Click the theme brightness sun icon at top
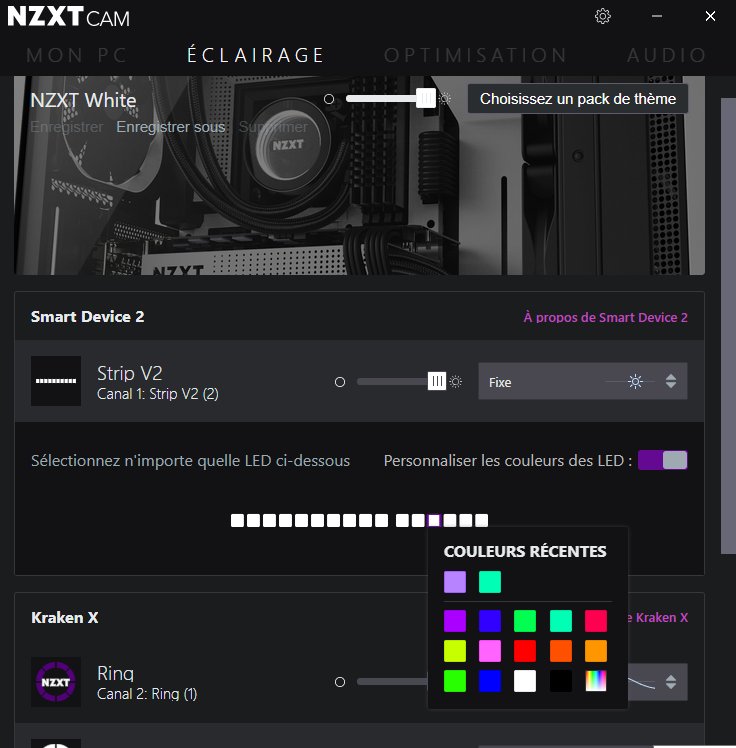Screen dimensions: 736x748 445,99
